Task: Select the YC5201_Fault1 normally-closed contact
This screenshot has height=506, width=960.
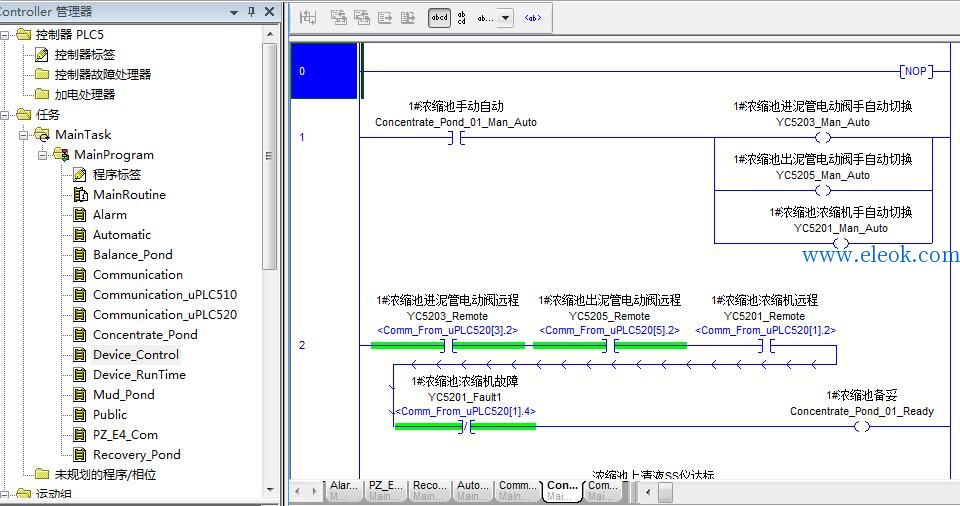Action: click(466, 427)
